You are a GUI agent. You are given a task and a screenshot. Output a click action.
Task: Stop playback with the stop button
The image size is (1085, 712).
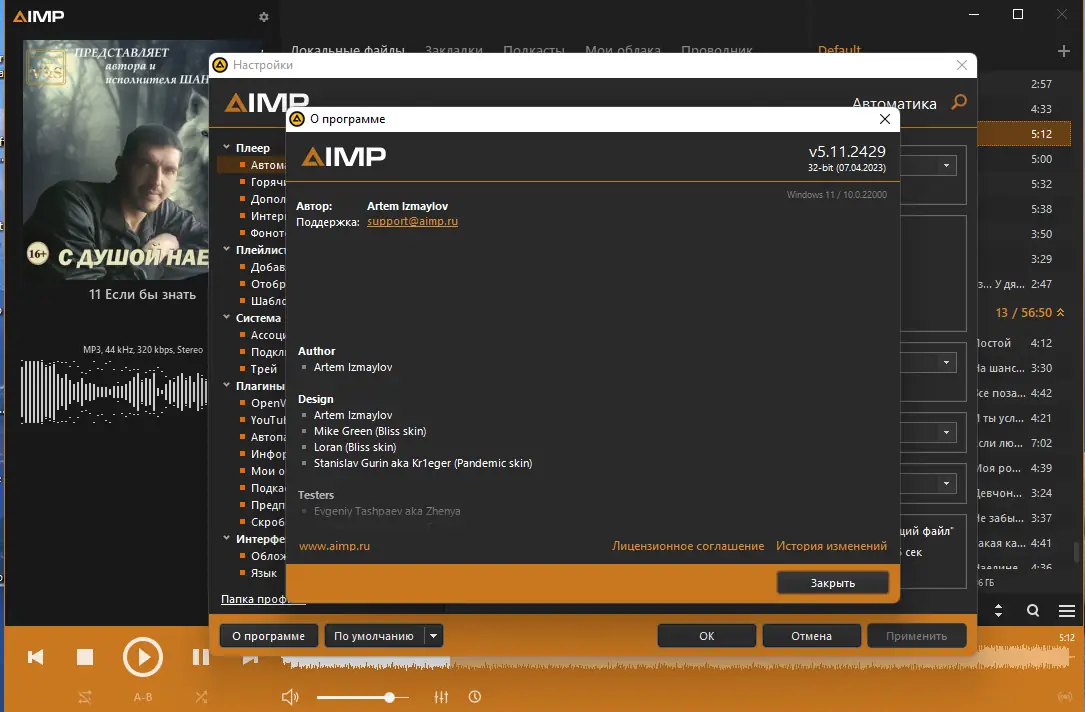click(x=85, y=656)
